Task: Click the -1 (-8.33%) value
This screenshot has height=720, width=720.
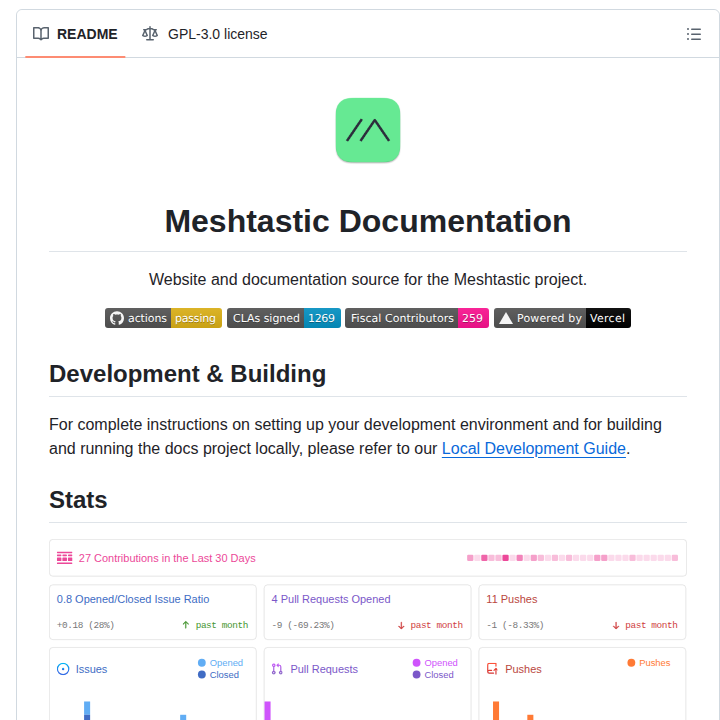Action: pos(515,625)
